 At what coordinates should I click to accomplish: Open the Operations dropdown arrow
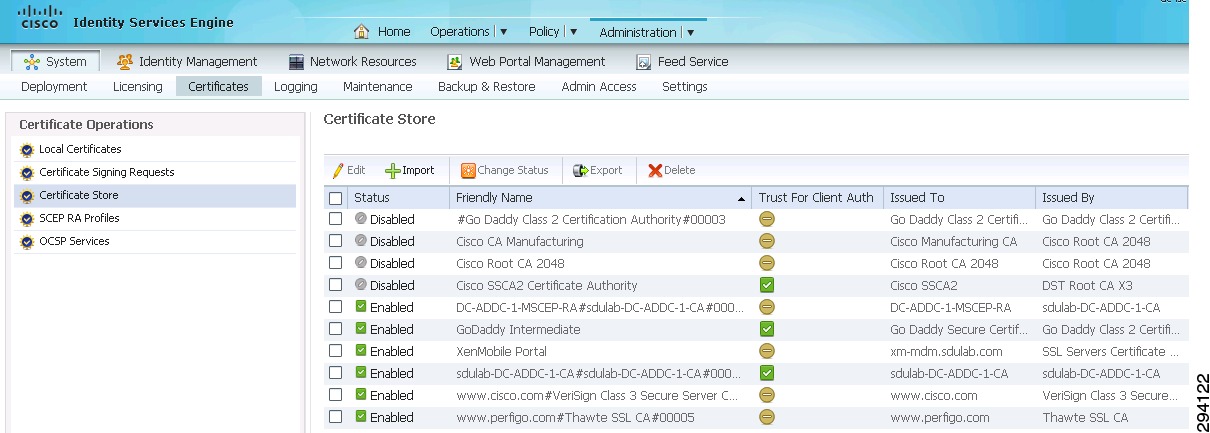point(503,32)
